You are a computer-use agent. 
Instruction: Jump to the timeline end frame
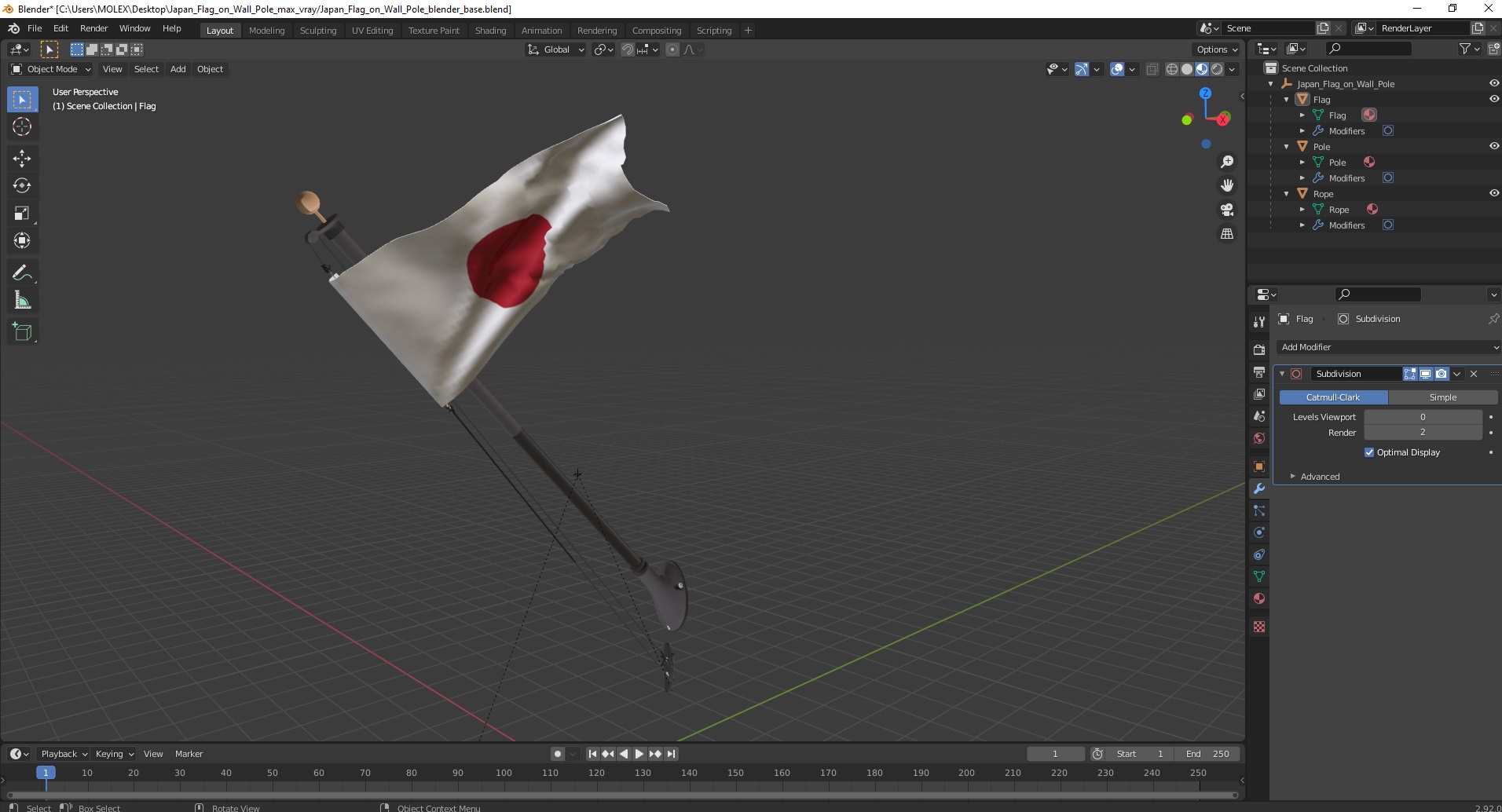672,754
